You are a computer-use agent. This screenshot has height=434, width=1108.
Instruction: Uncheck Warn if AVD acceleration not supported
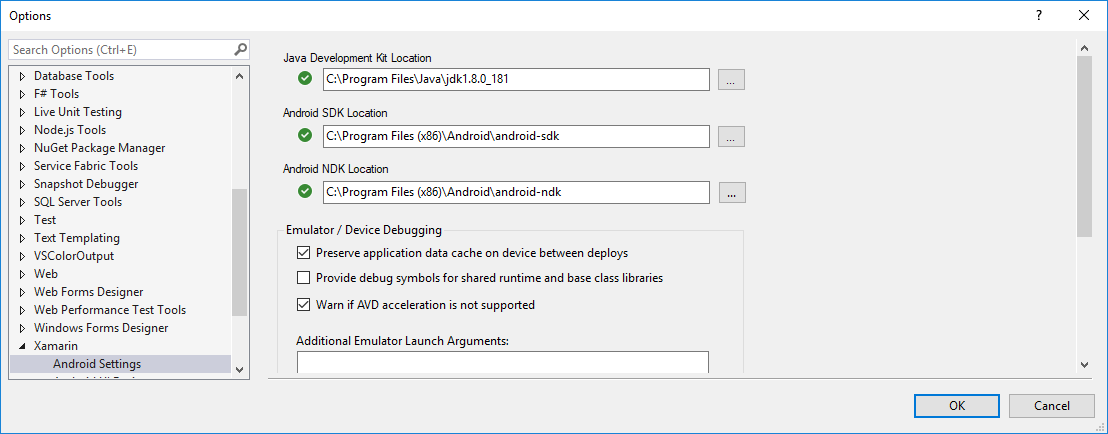[x=304, y=304]
